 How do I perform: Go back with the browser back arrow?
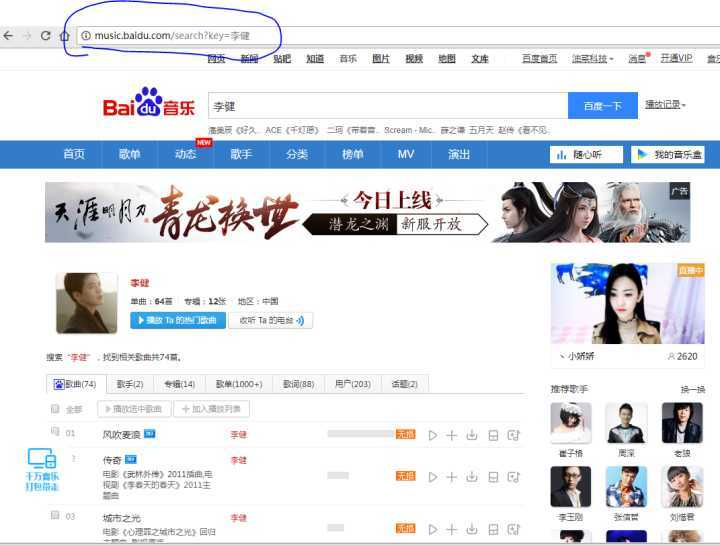[8, 35]
